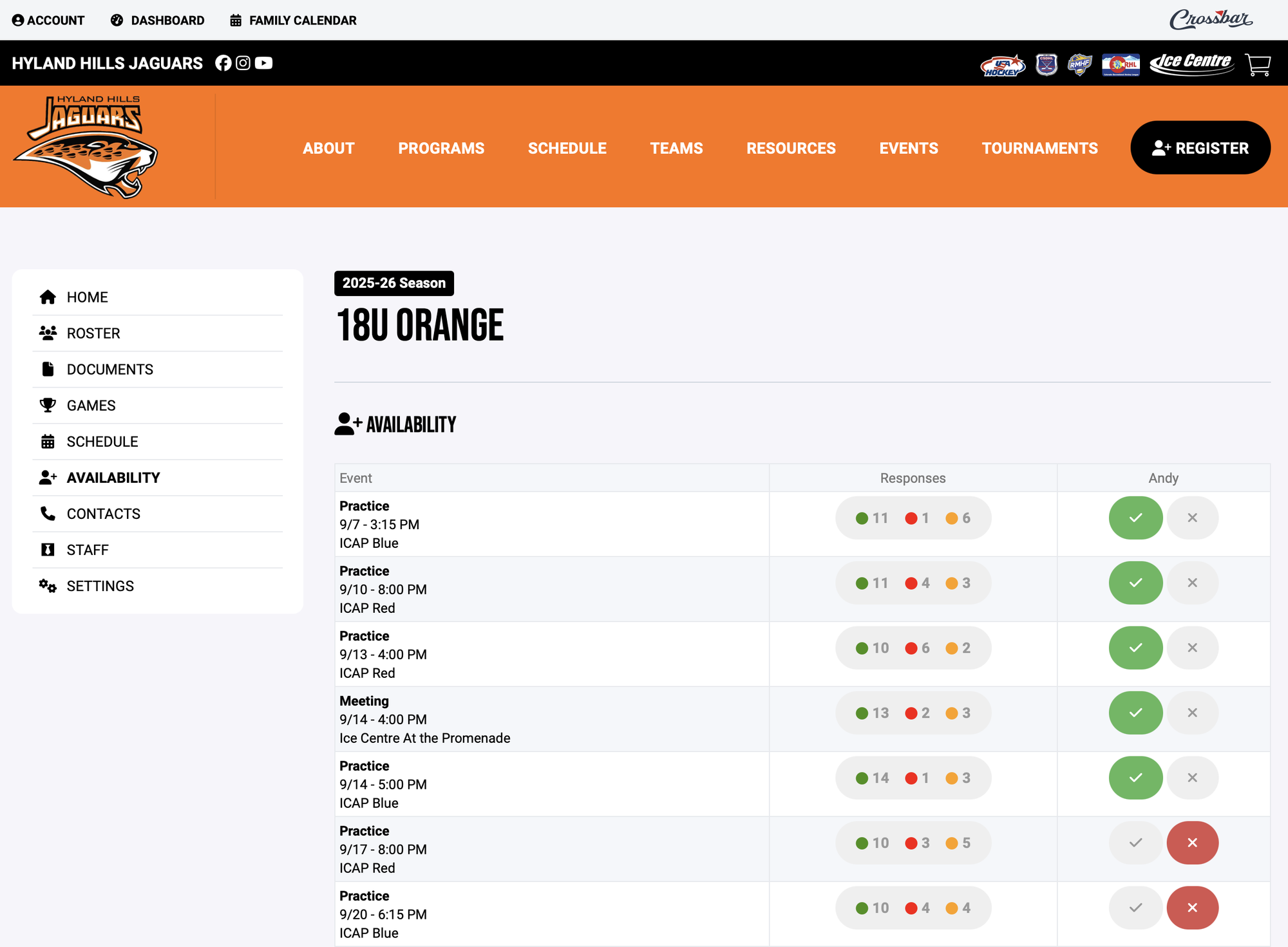Viewport: 1288px width, 947px height.
Task: Click the RMHF league badge icon
Action: [1079, 64]
